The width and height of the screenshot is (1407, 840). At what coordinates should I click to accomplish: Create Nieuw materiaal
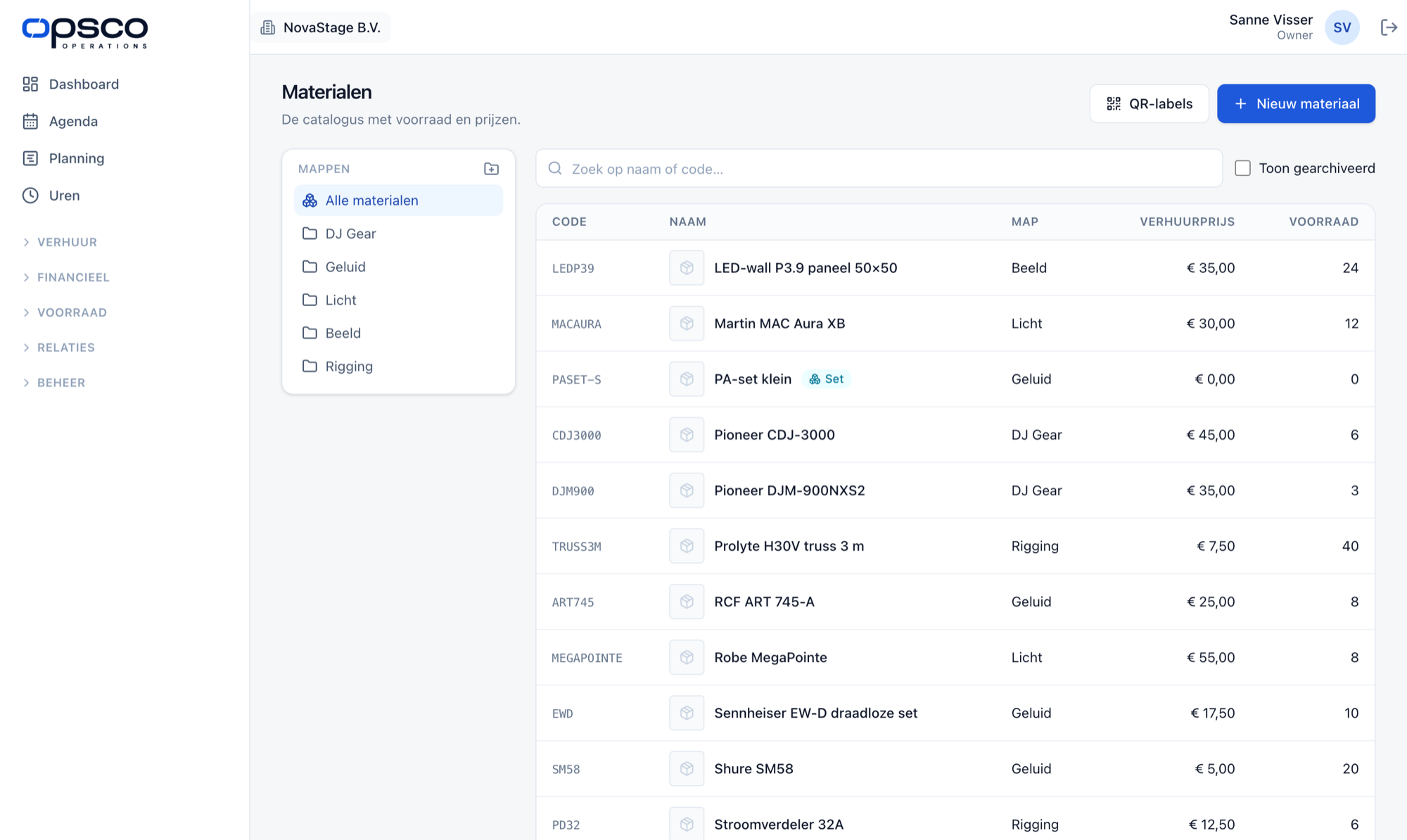pyautogui.click(x=1296, y=103)
